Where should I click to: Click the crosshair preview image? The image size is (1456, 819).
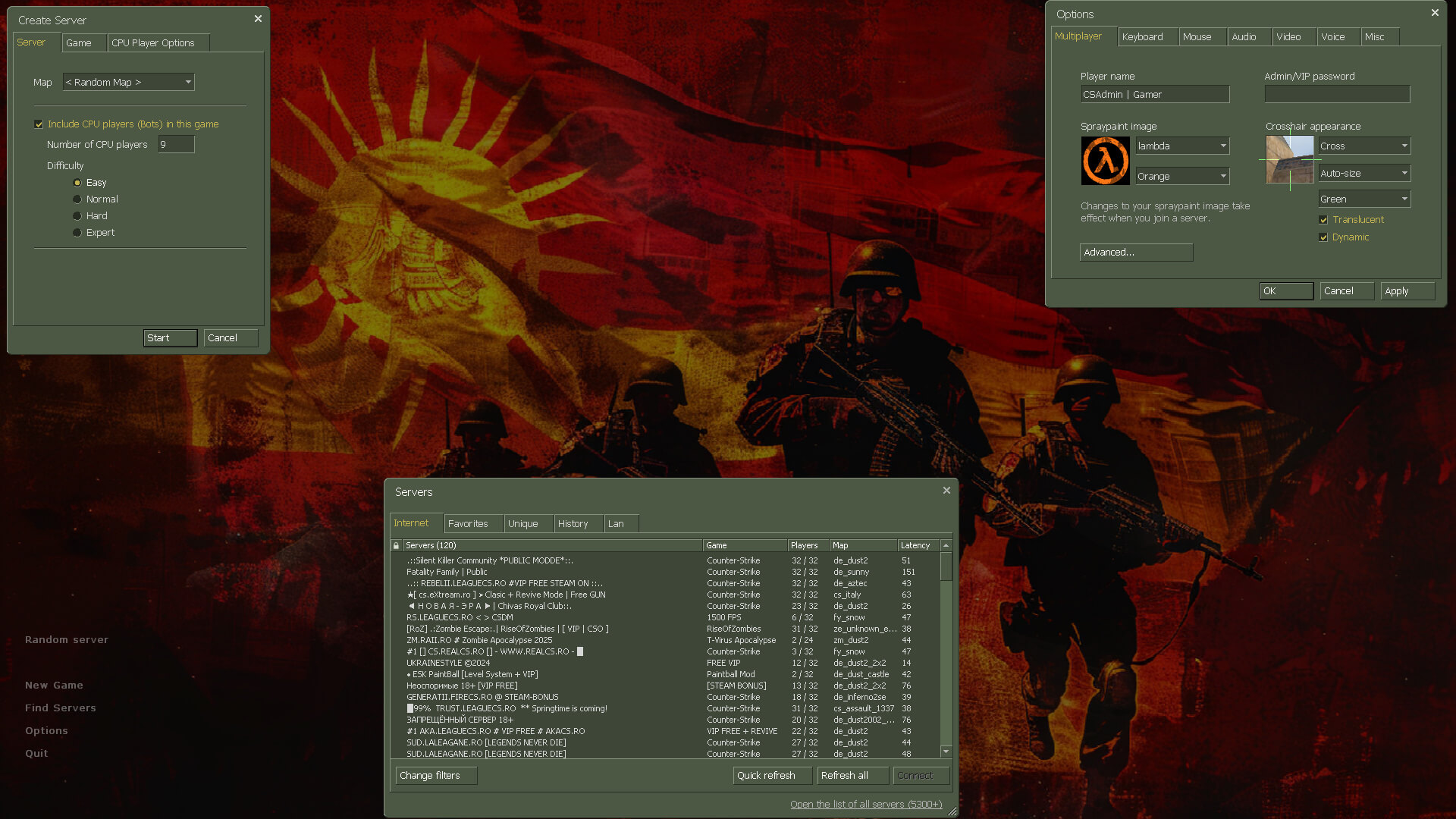click(x=1290, y=159)
